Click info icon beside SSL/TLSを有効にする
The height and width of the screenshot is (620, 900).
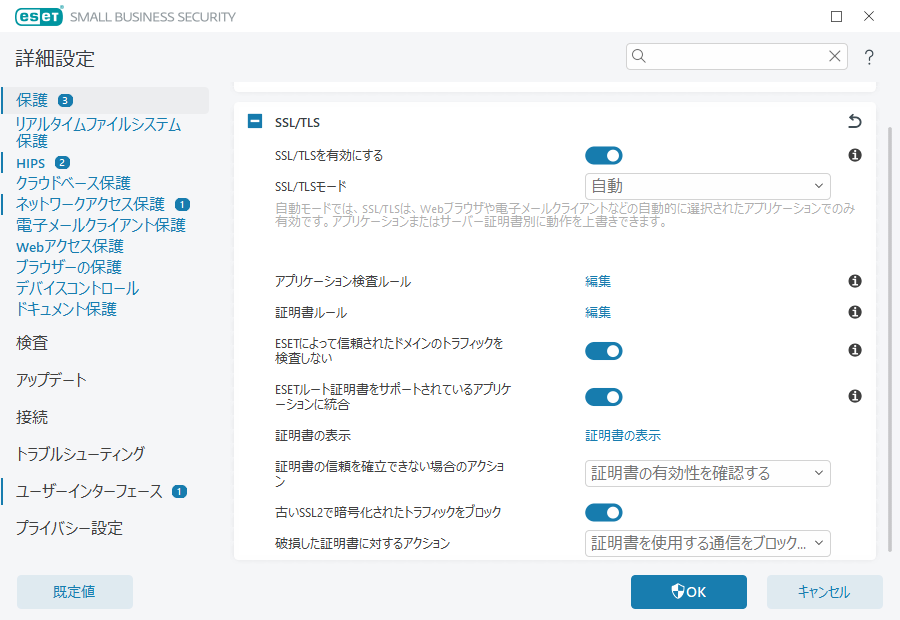tap(854, 155)
